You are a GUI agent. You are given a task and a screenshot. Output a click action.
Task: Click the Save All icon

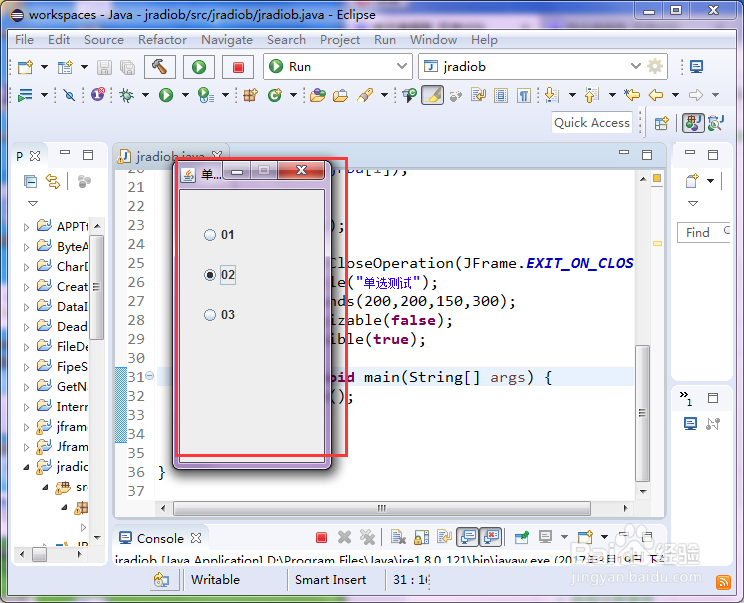tap(127, 67)
